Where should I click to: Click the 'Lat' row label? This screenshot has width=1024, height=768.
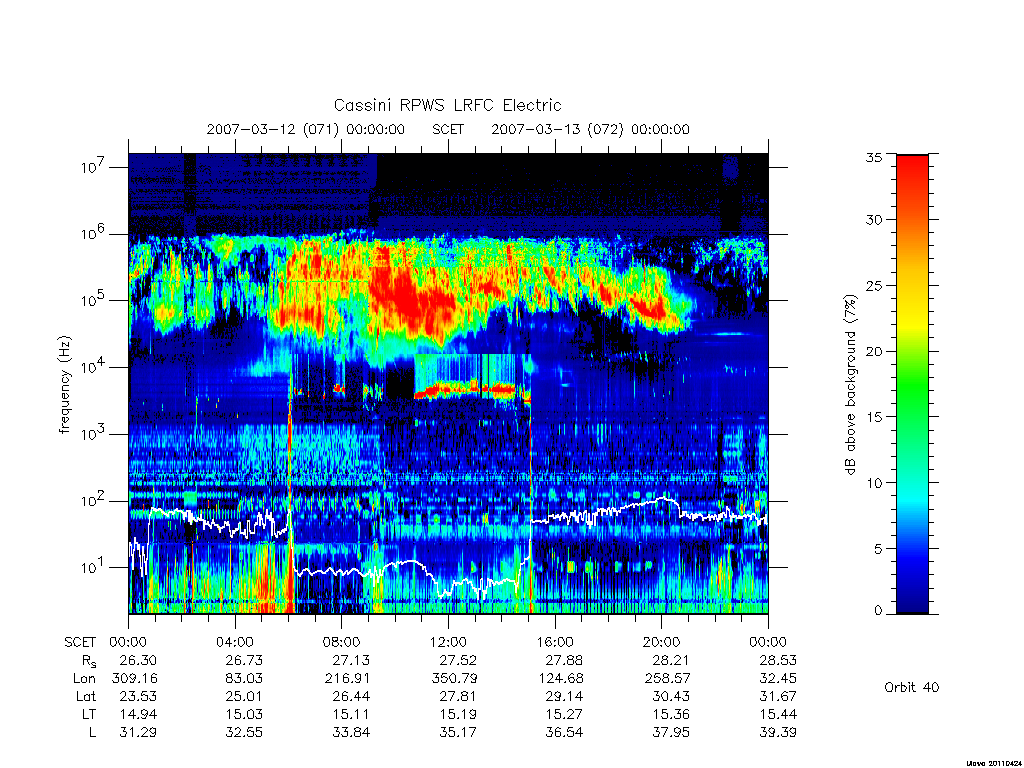pyautogui.click(x=86, y=696)
